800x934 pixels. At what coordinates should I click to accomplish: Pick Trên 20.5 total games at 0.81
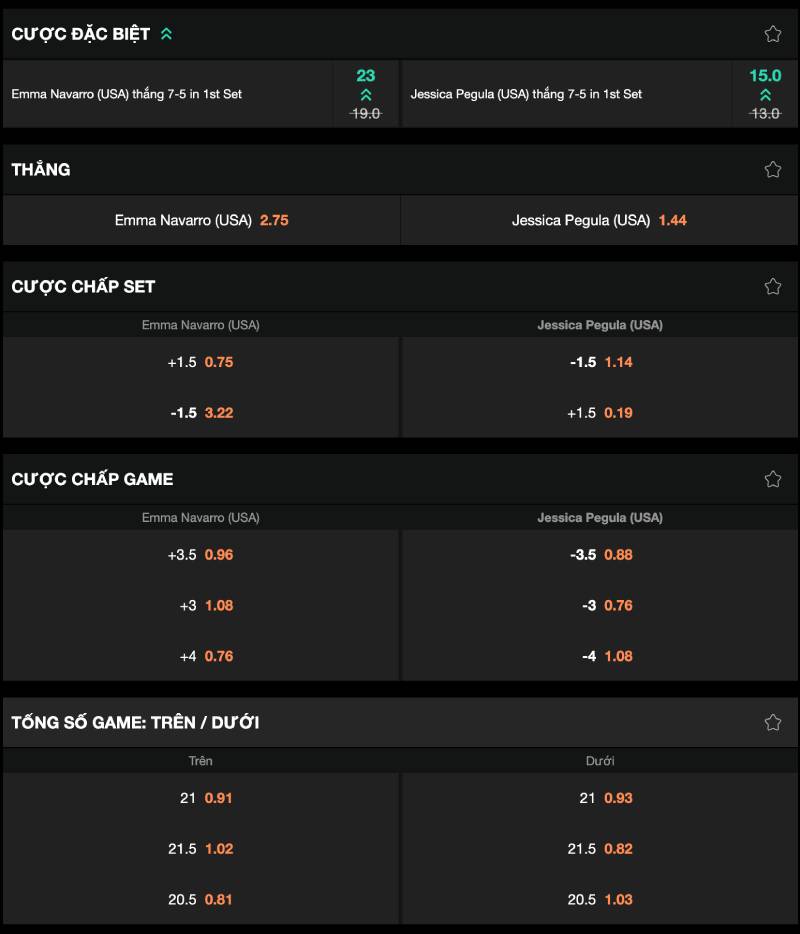pyautogui.click(x=201, y=900)
